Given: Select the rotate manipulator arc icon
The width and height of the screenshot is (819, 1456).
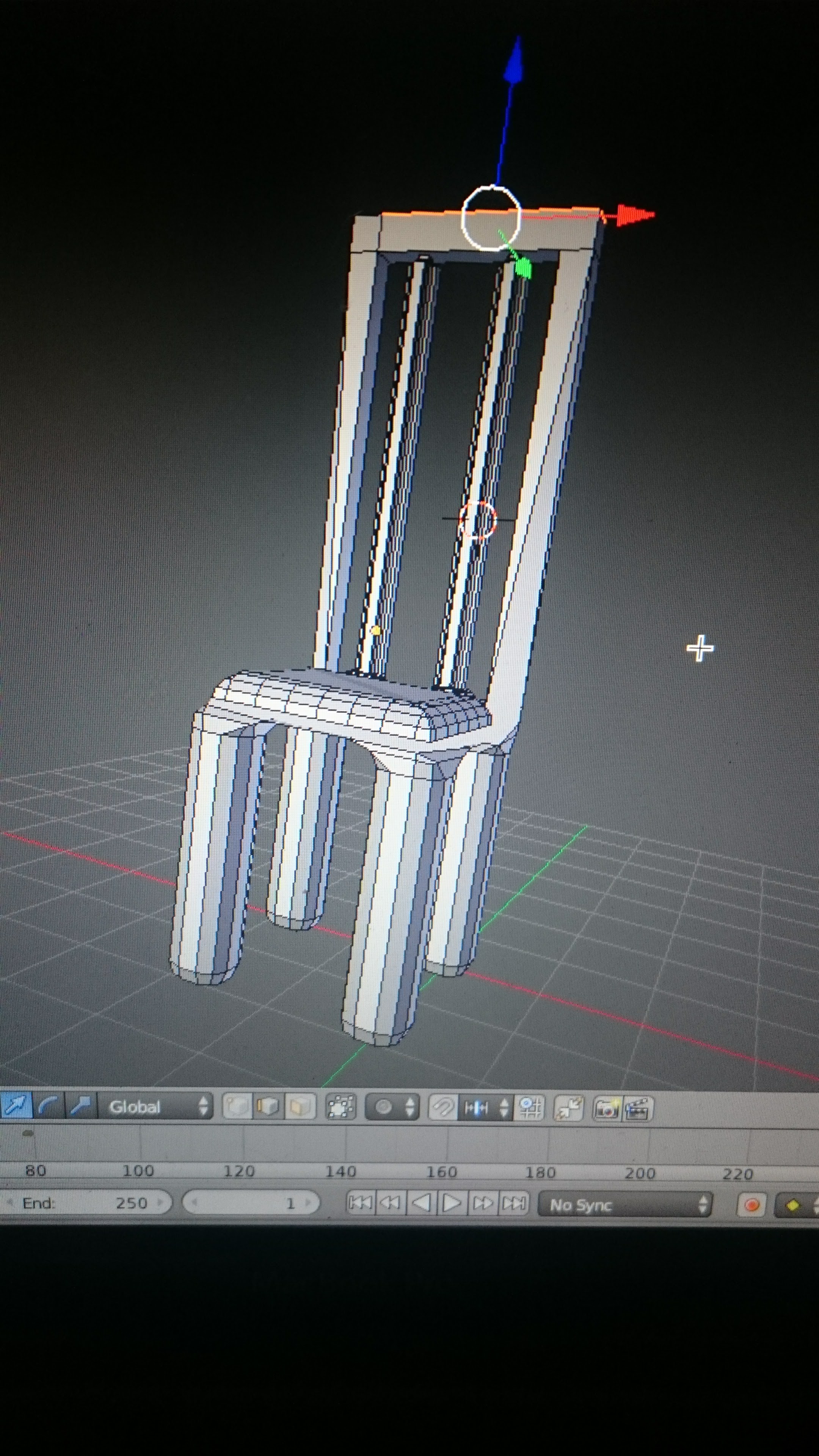Looking at the screenshot, I should (x=49, y=1106).
